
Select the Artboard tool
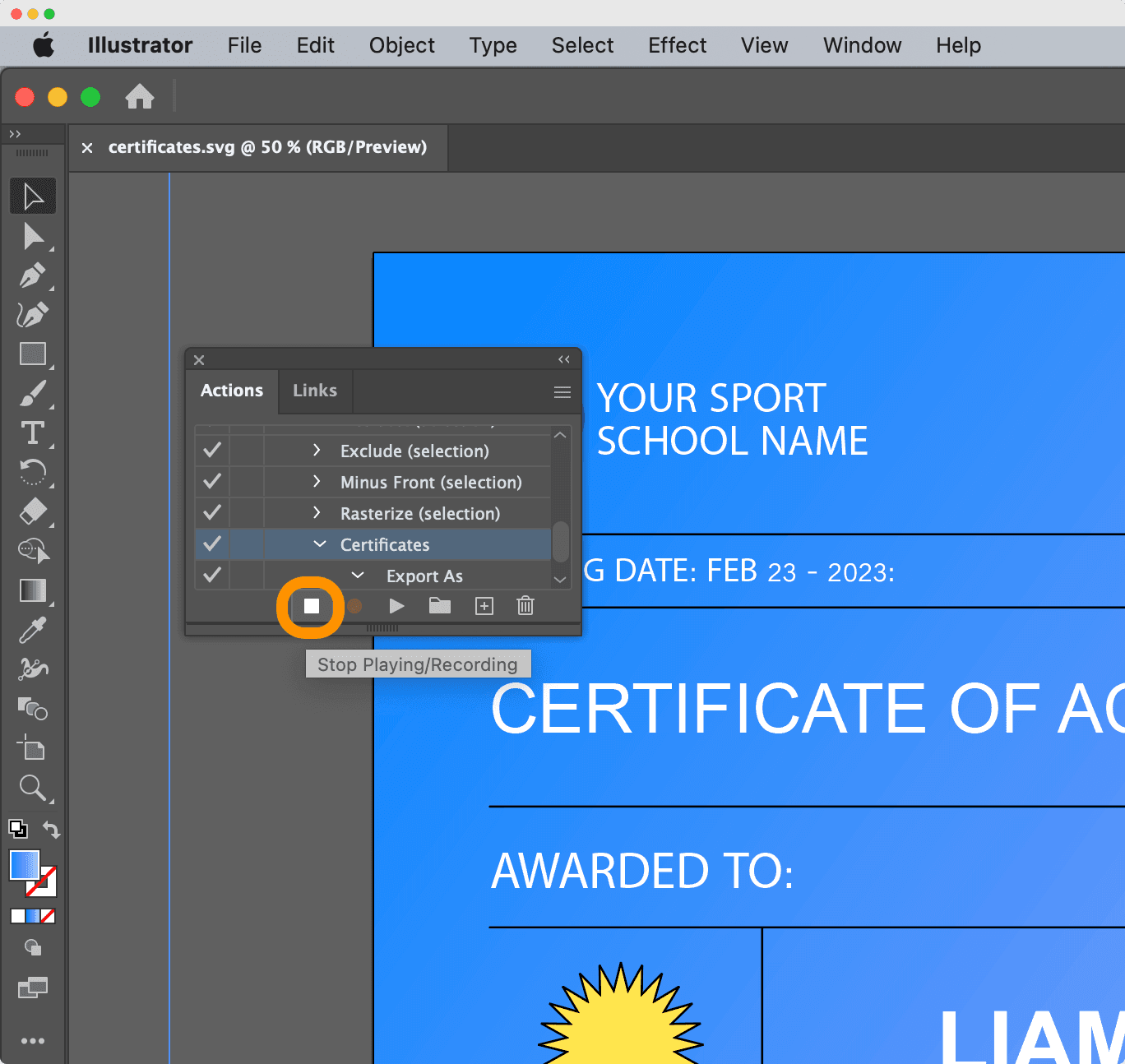coord(33,747)
